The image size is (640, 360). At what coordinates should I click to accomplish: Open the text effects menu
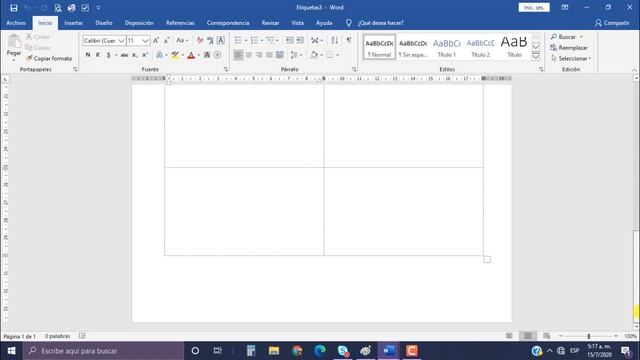point(160,55)
